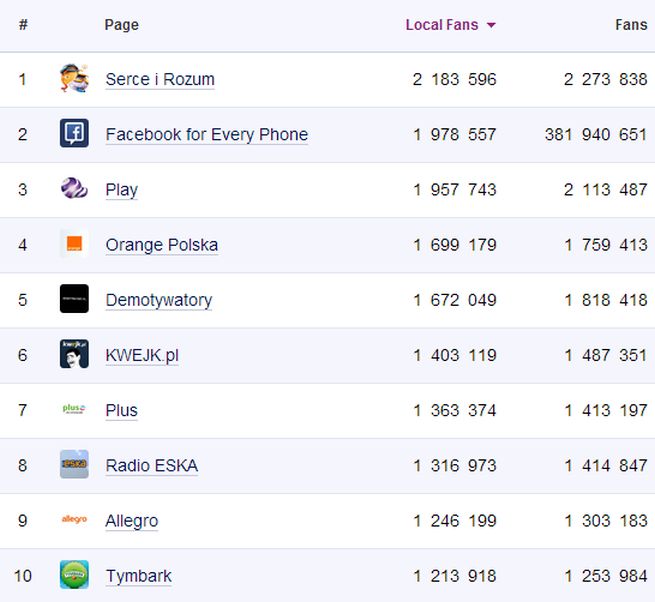Click the KWEJK.pl page icon
Image resolution: width=655 pixels, height=602 pixels.
(74, 354)
